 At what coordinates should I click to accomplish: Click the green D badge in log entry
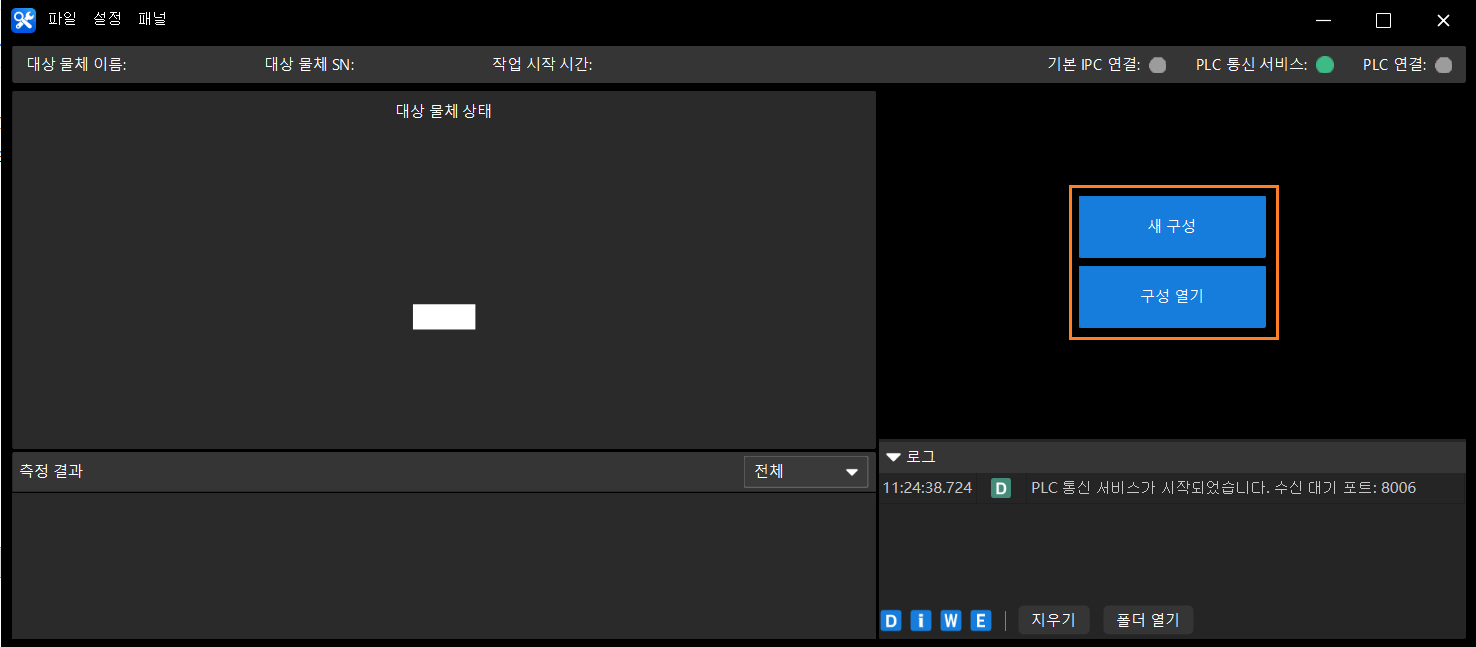coord(1001,488)
